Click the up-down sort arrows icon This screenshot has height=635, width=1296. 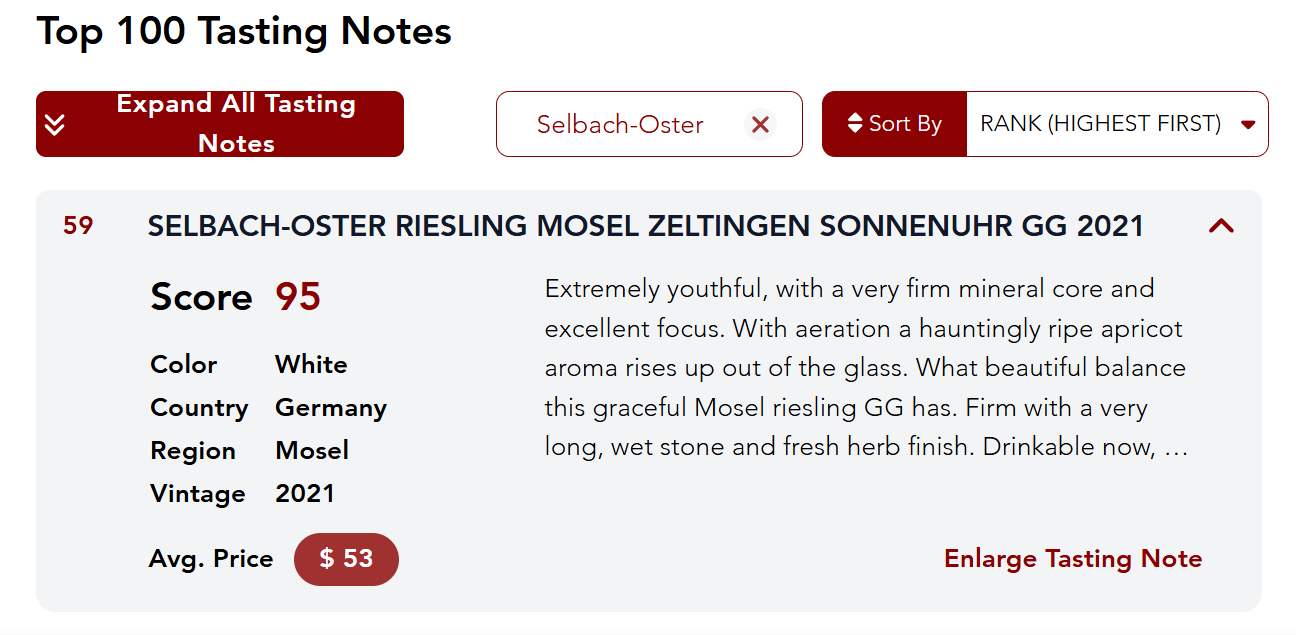click(854, 124)
